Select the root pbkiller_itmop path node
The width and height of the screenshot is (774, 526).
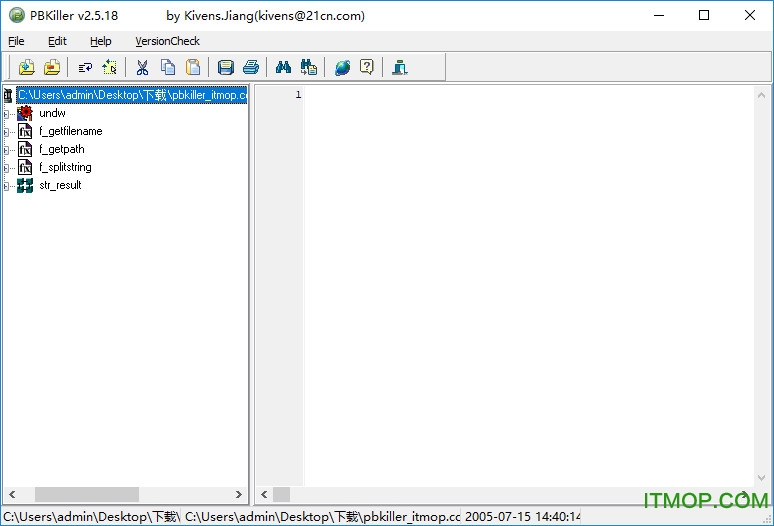pos(132,95)
